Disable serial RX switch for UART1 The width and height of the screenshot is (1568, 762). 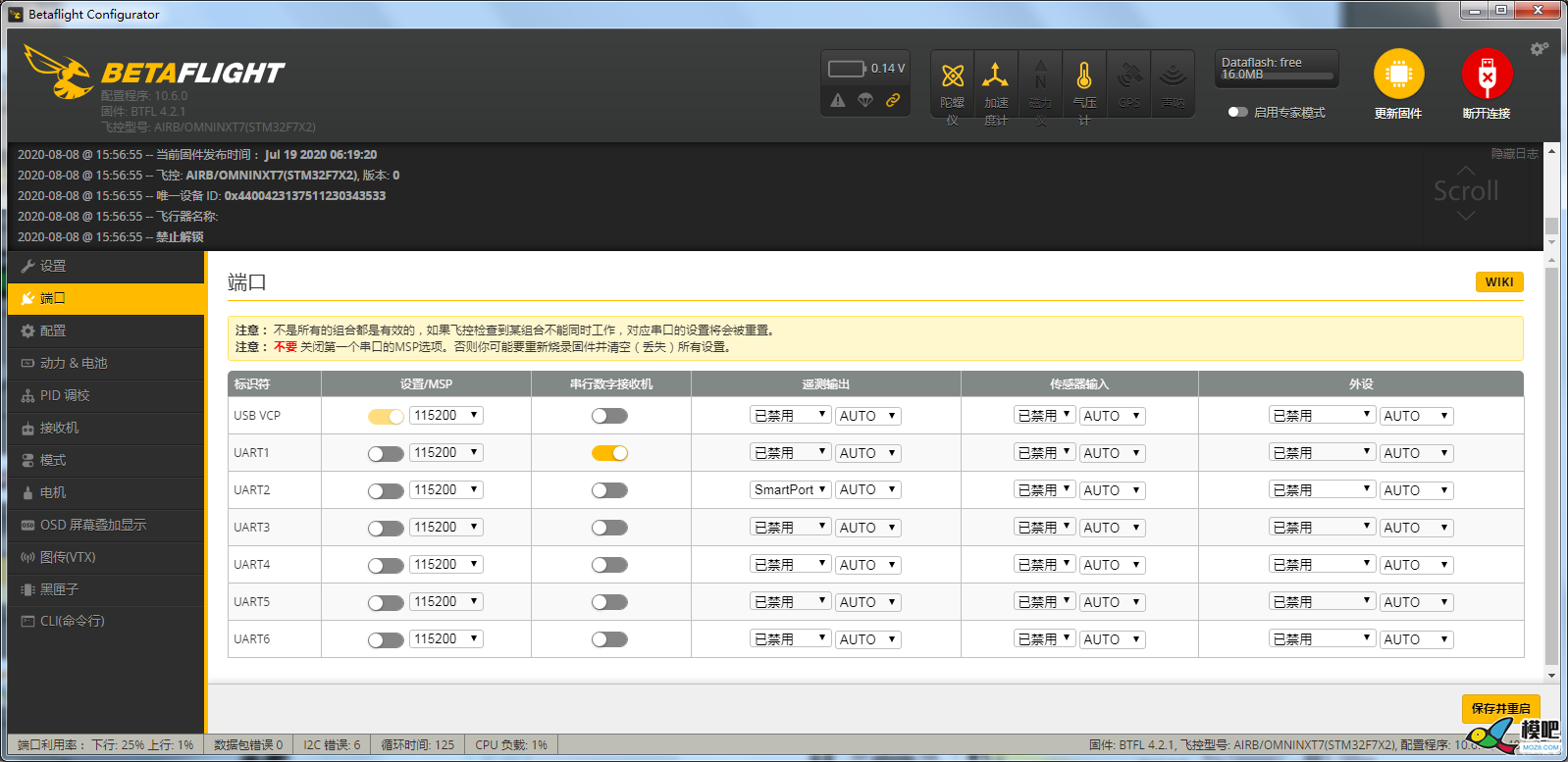[x=609, y=453]
